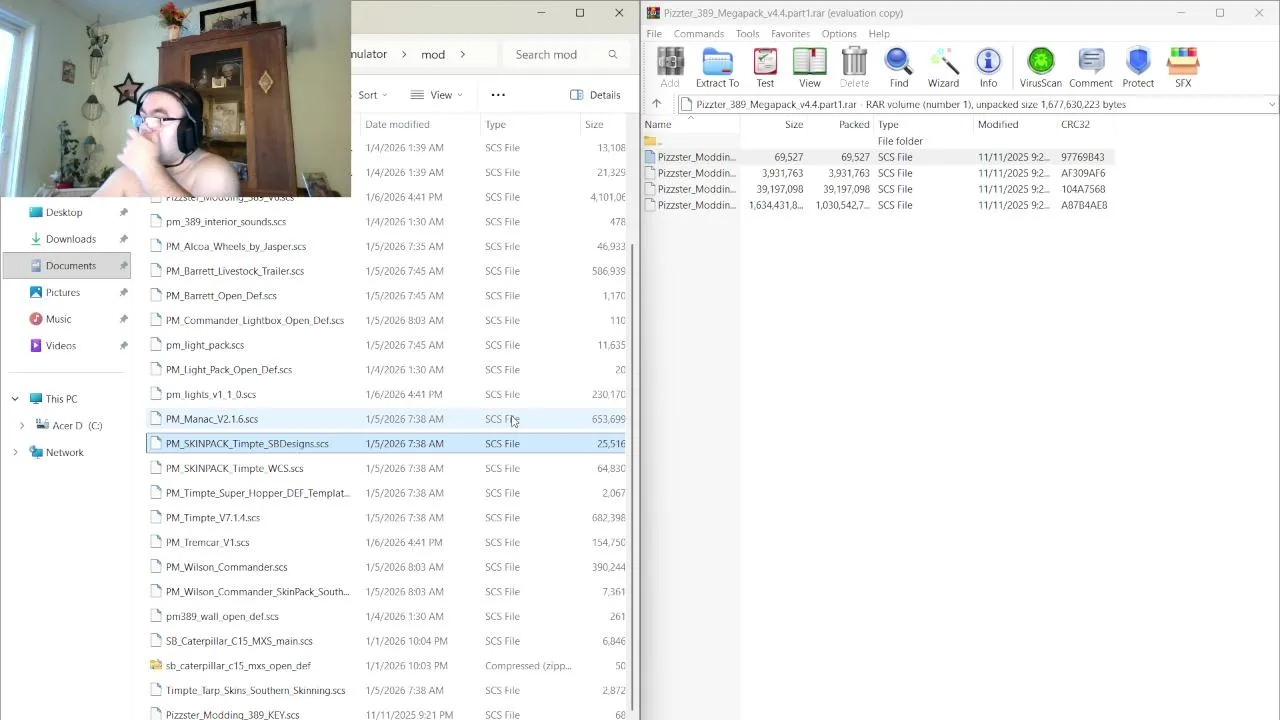
Task: Click the See more ellipsis in Explorer toolbar
Action: (x=498, y=95)
